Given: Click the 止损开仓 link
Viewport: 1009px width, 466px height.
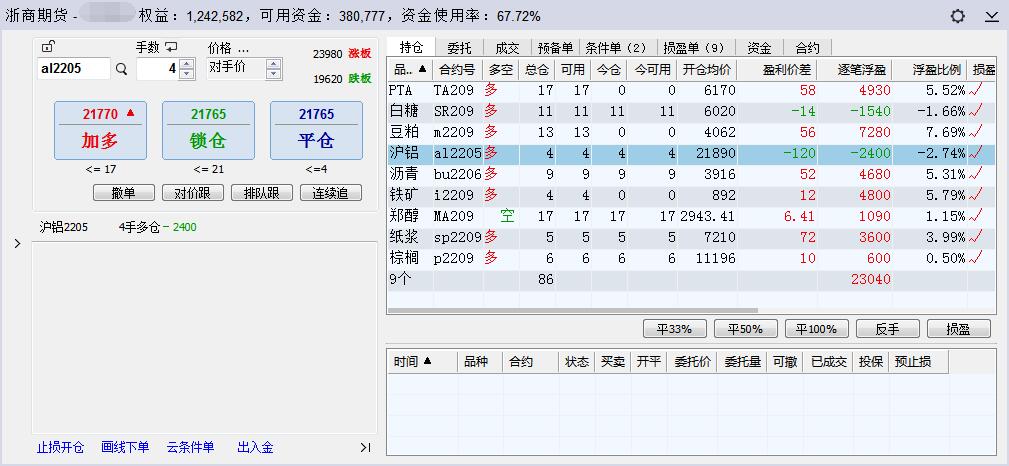Looking at the screenshot, I should [61, 447].
